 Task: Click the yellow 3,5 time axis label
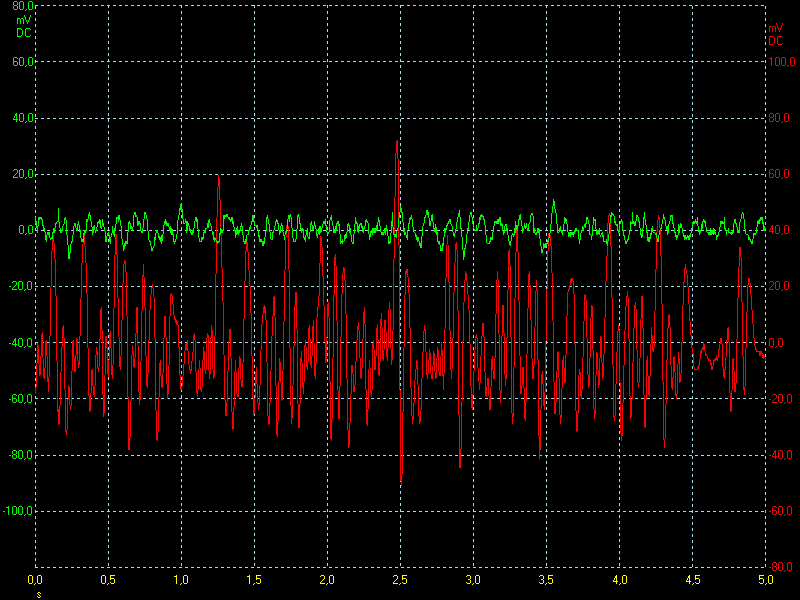click(x=546, y=580)
